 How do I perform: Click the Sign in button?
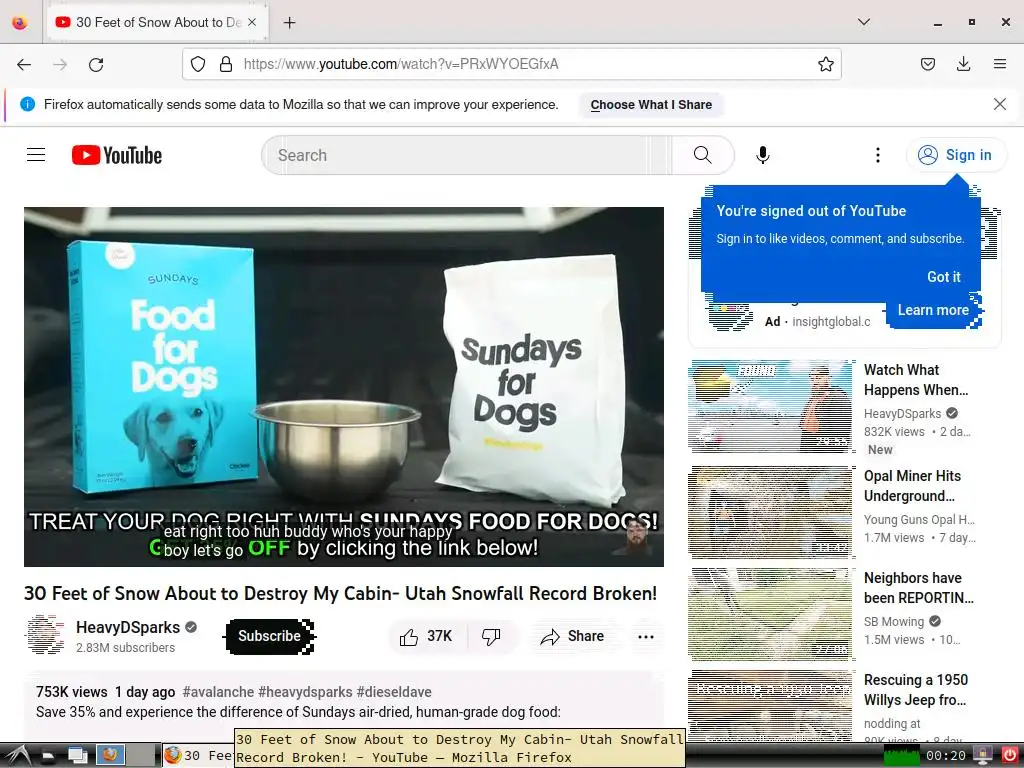coord(956,155)
